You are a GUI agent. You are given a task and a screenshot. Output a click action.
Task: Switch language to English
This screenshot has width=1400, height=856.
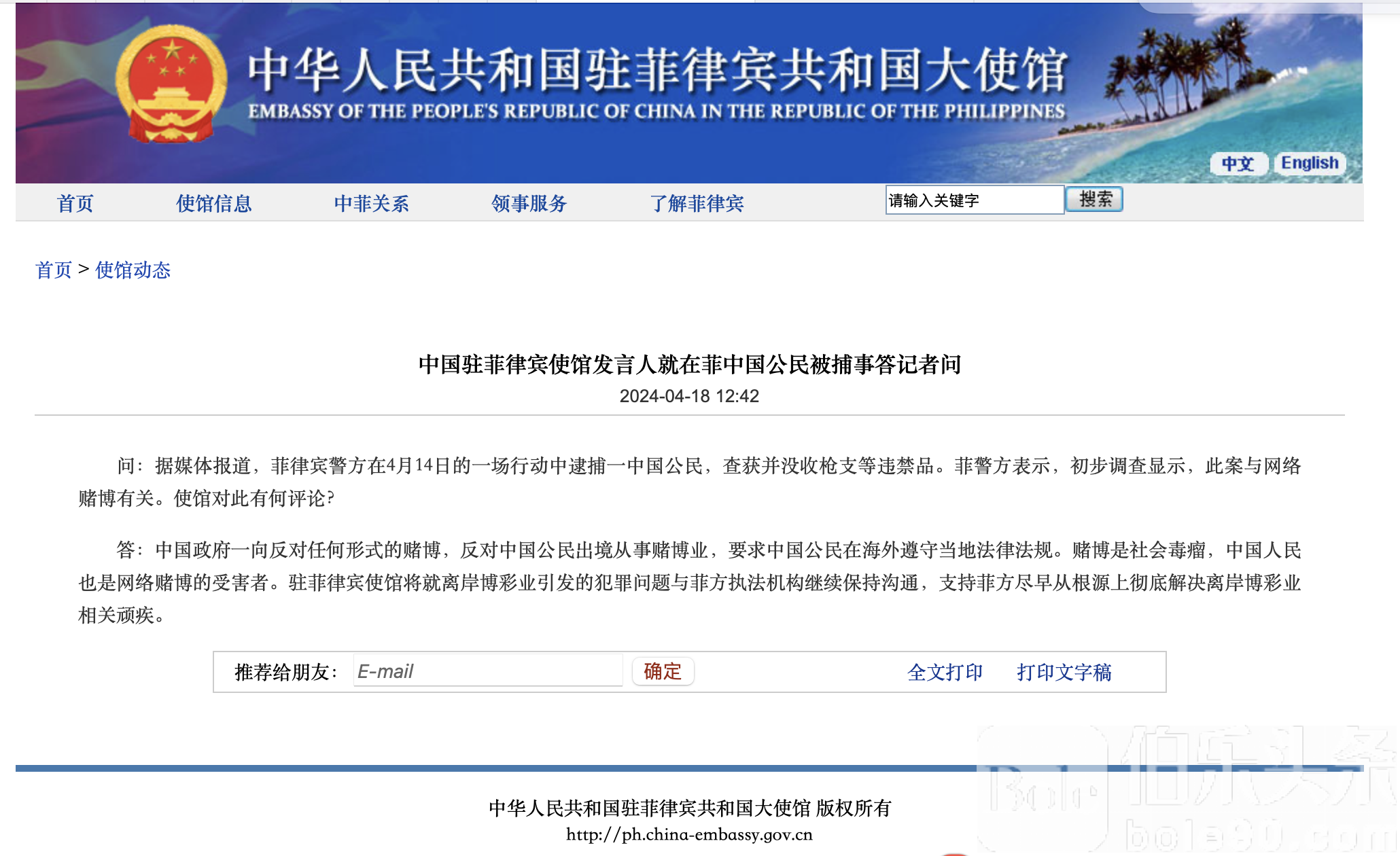tap(1309, 163)
